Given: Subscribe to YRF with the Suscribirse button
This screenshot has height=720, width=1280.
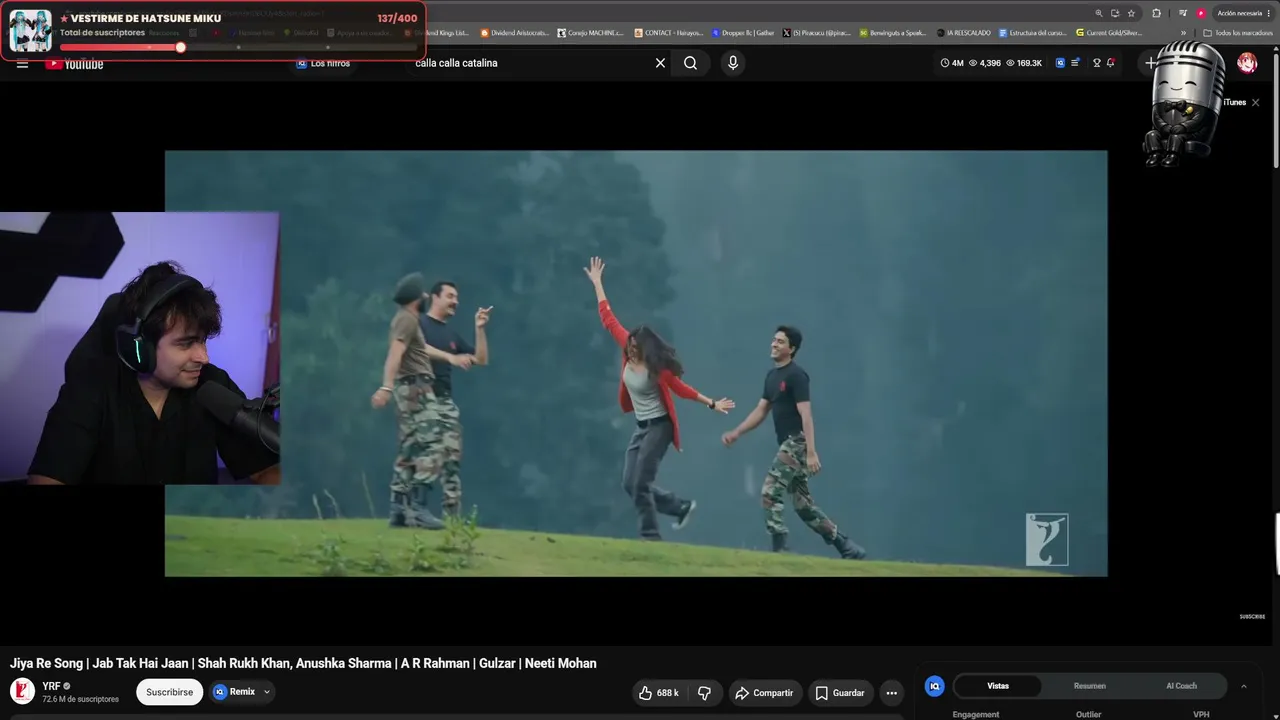Looking at the screenshot, I should pyautogui.click(x=170, y=692).
